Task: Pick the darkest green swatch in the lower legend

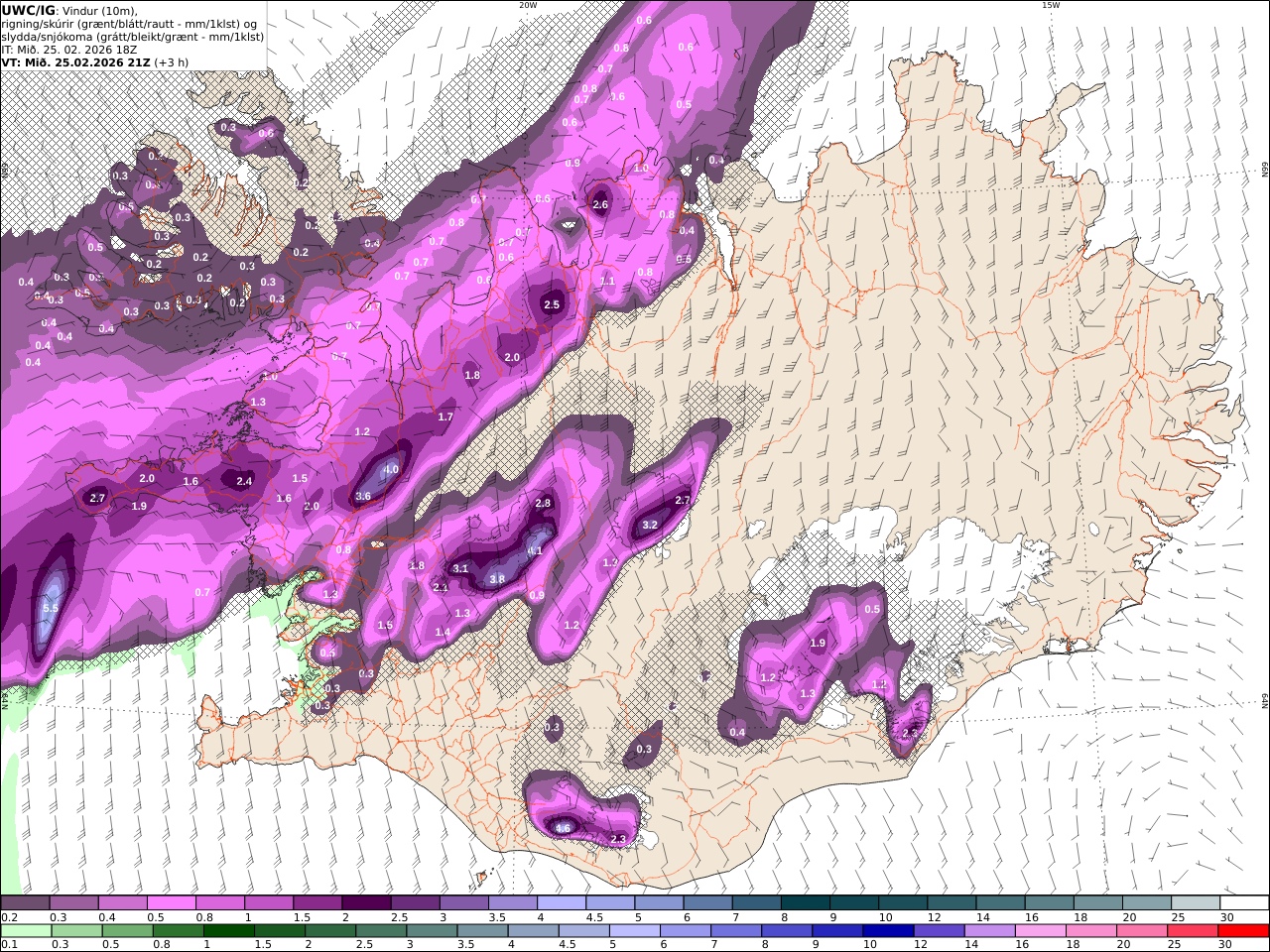Action: click(228, 930)
